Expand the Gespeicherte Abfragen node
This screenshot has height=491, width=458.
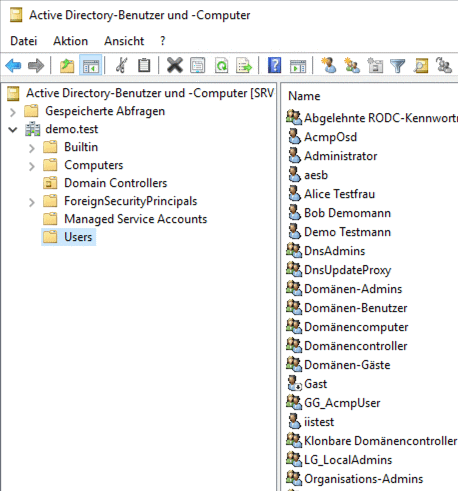coord(13,112)
